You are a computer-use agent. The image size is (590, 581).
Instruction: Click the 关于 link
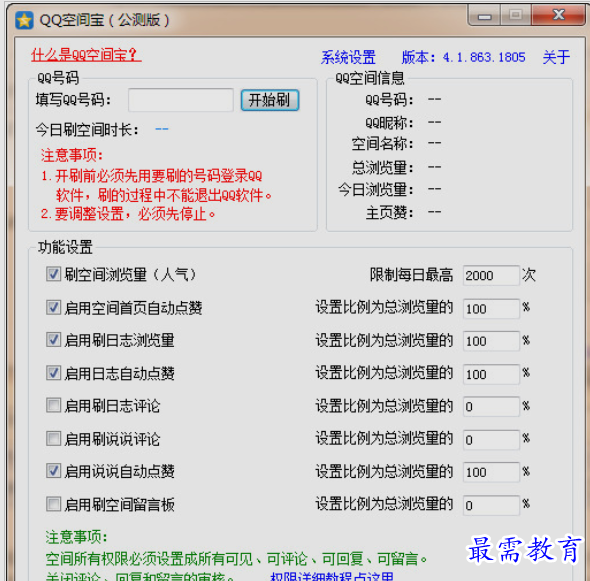coord(556,58)
